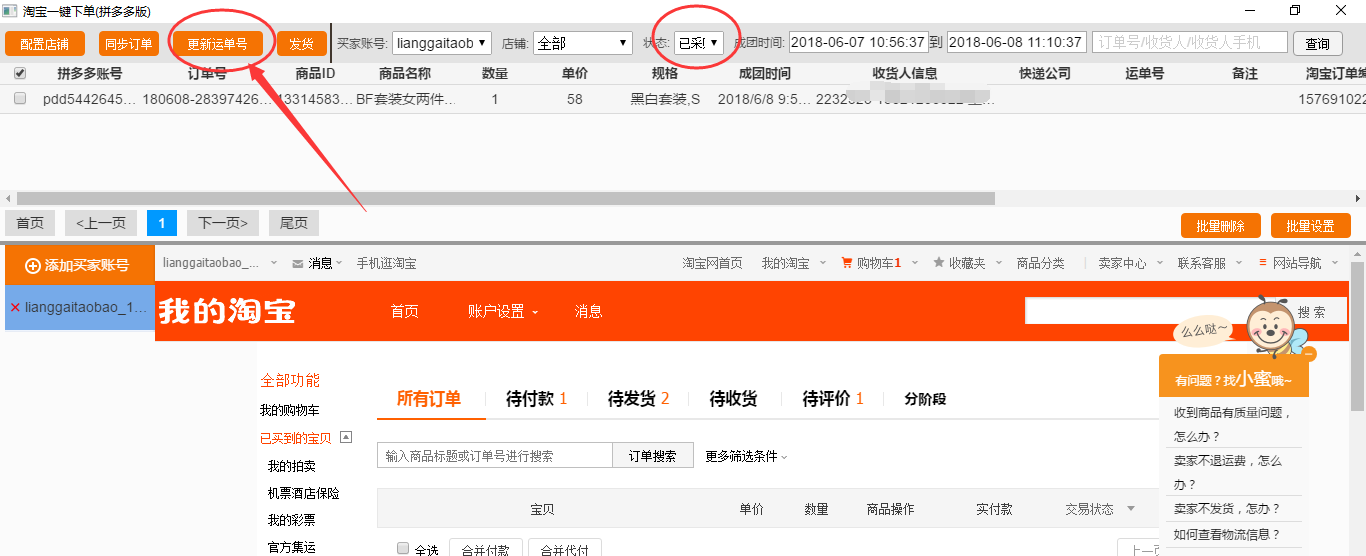Image resolution: width=1366 pixels, height=556 pixels.
Task: Select the 待付款 tab
Action: pos(537,399)
